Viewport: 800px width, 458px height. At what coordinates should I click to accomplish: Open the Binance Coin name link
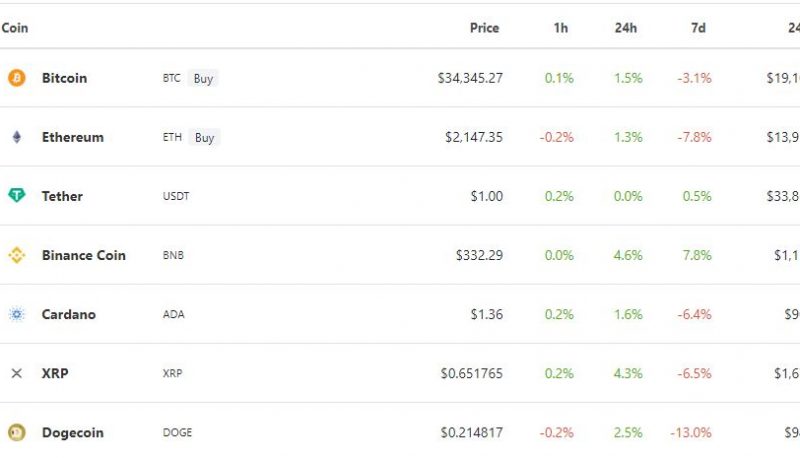pyautogui.click(x=84, y=255)
